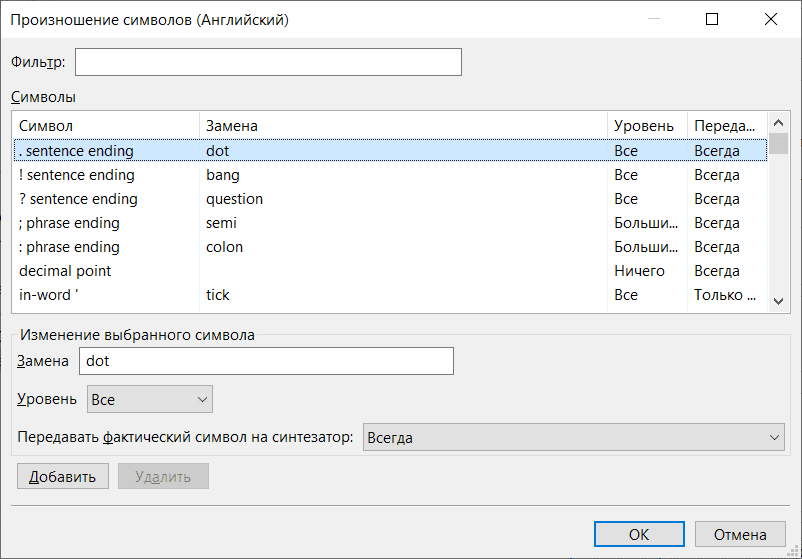Open the Уровень dropdown

pyautogui.click(x=150, y=400)
